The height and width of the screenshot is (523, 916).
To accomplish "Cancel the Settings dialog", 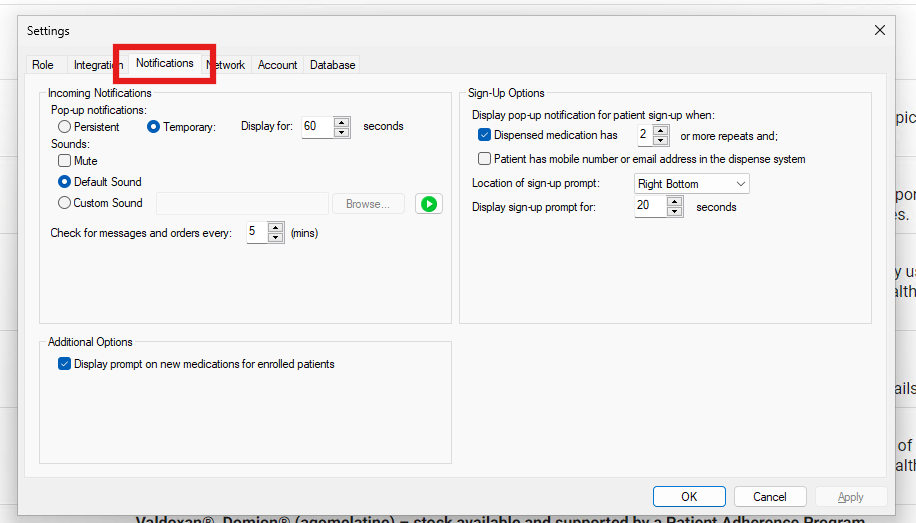I will [x=770, y=497].
